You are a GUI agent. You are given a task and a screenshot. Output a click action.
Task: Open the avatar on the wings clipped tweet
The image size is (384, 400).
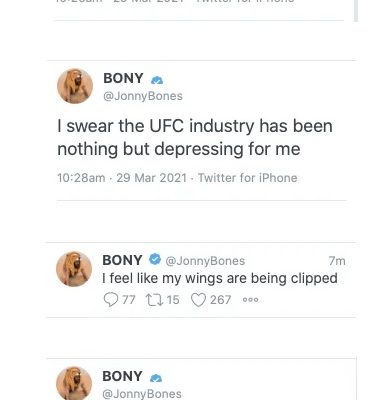74,269
